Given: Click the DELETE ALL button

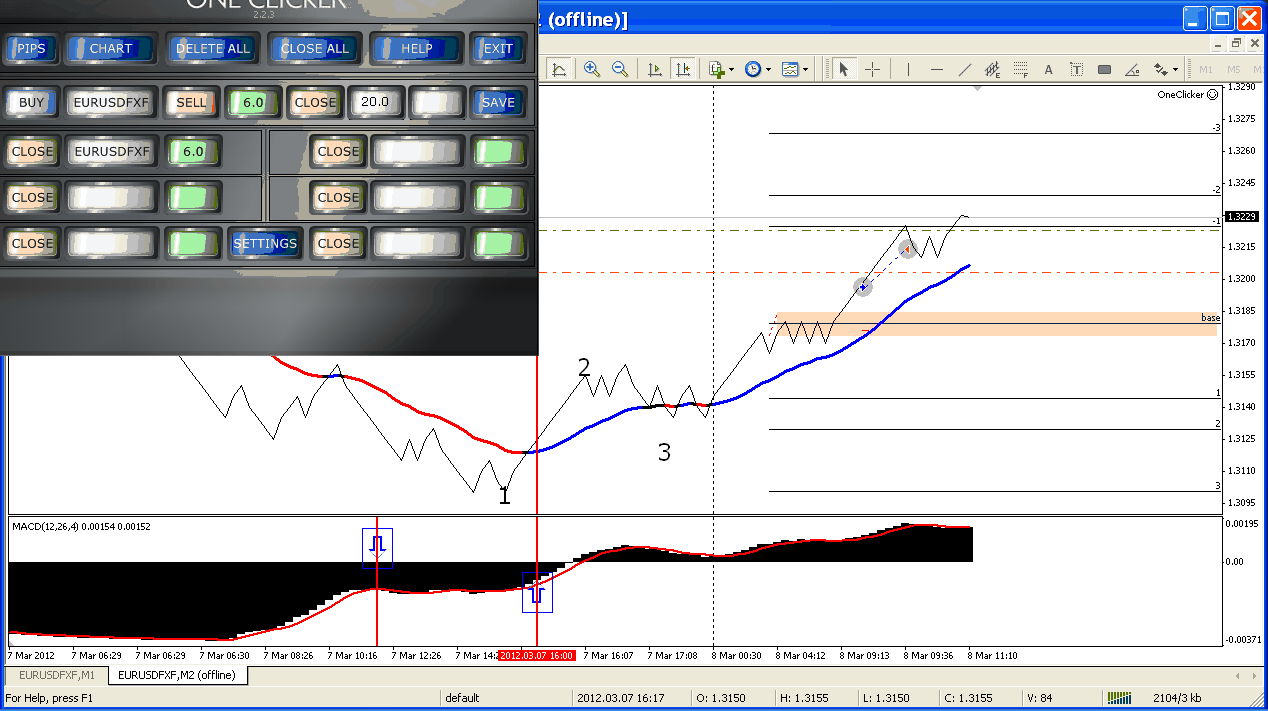Looking at the screenshot, I should [x=213, y=48].
